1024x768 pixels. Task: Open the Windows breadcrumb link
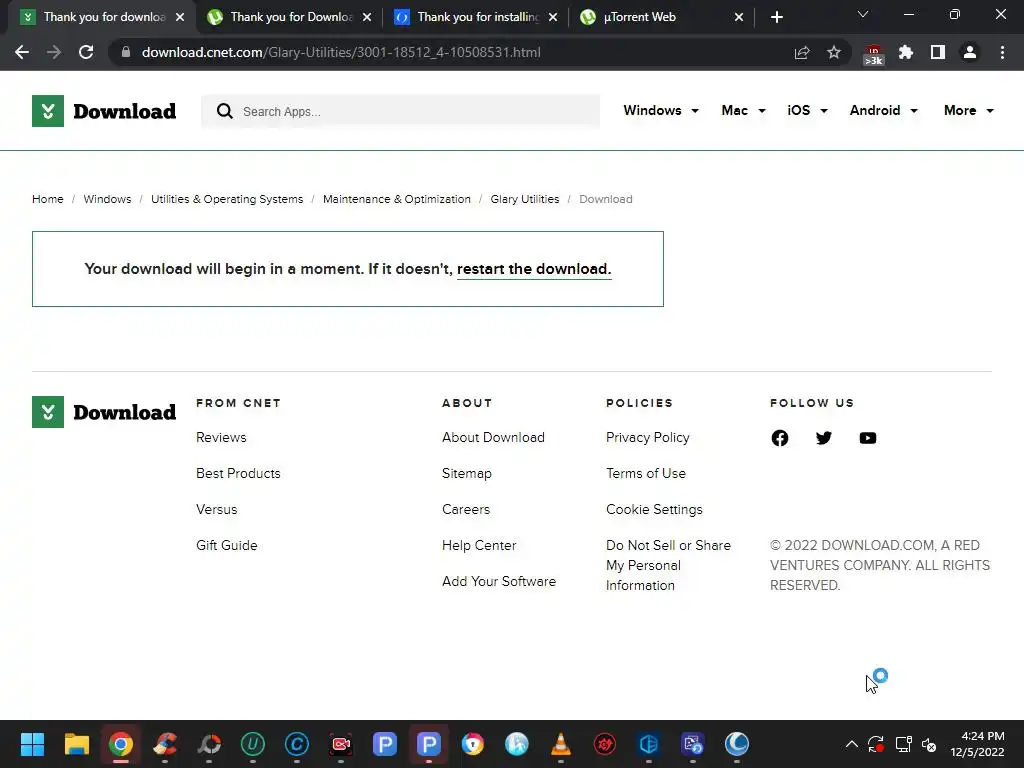tap(107, 199)
